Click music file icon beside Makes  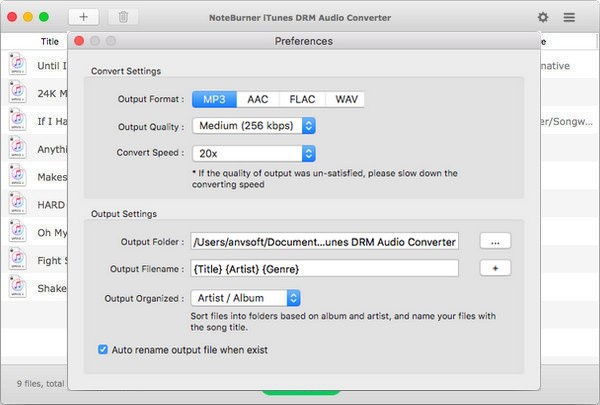click(18, 175)
